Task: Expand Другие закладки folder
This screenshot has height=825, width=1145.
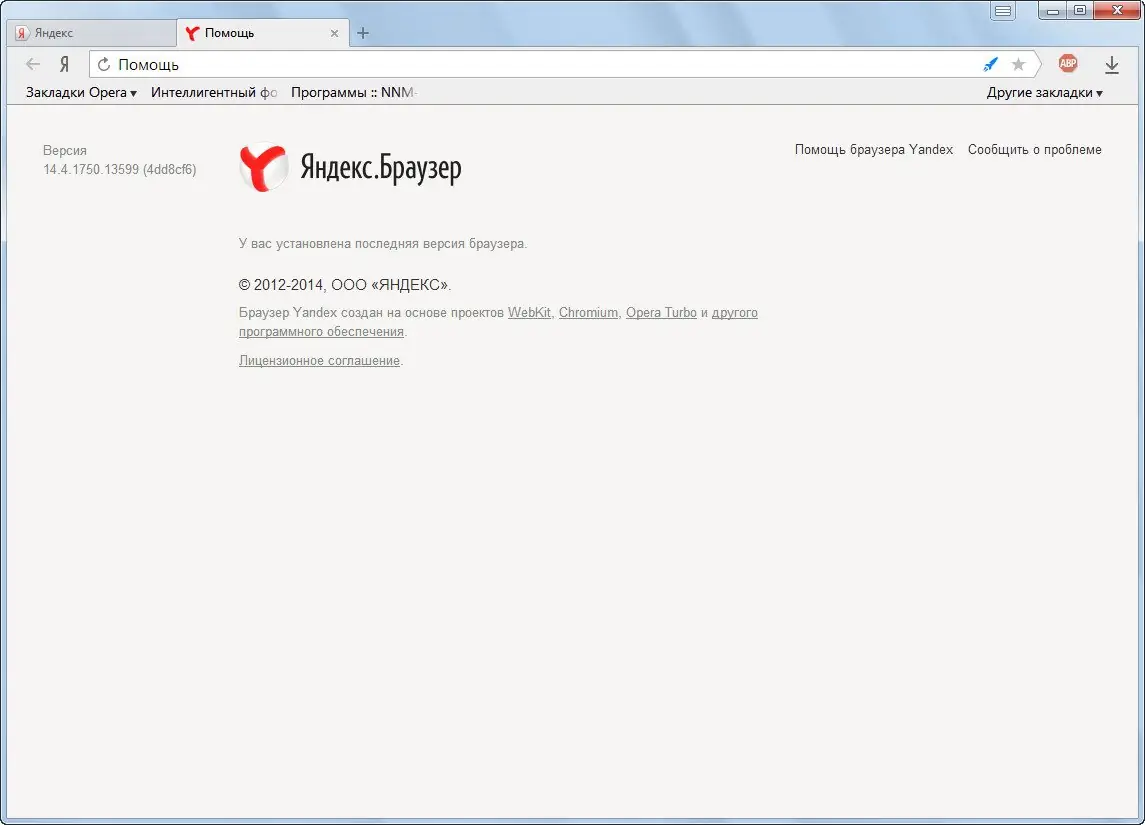Action: [x=1044, y=93]
